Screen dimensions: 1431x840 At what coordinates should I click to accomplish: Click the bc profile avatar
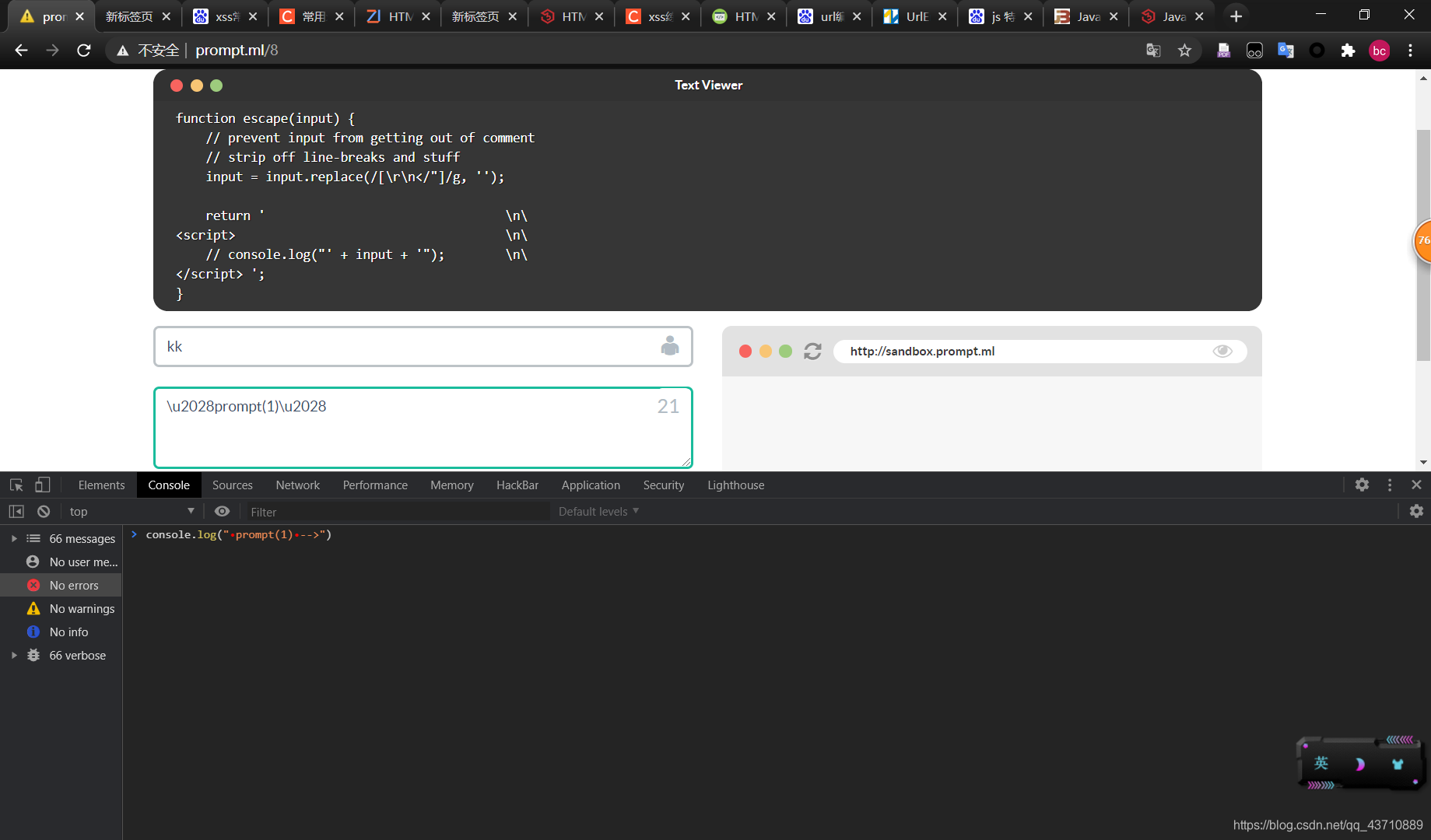click(1379, 51)
